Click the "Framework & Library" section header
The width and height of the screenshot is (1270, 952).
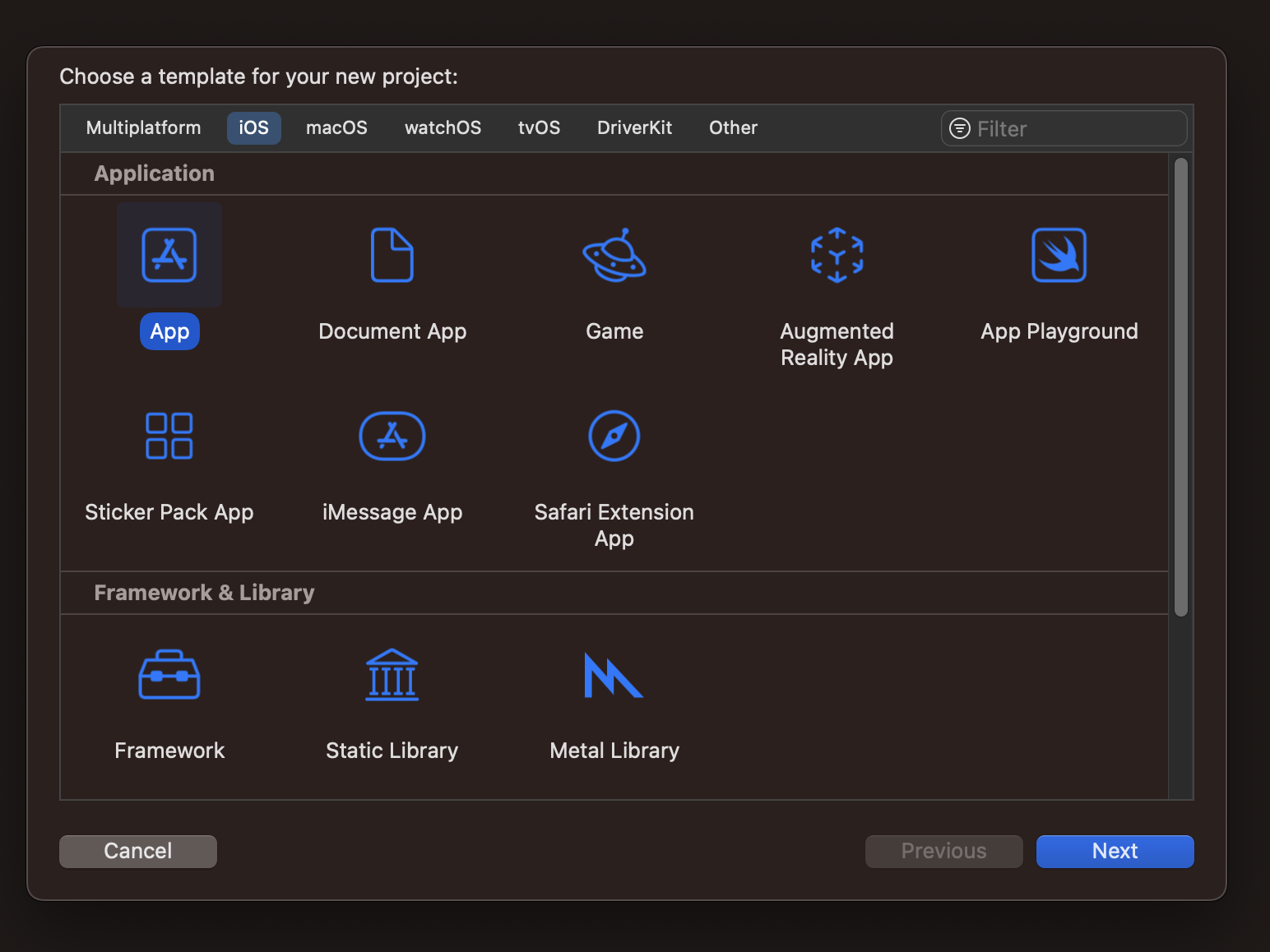pyautogui.click(x=205, y=593)
